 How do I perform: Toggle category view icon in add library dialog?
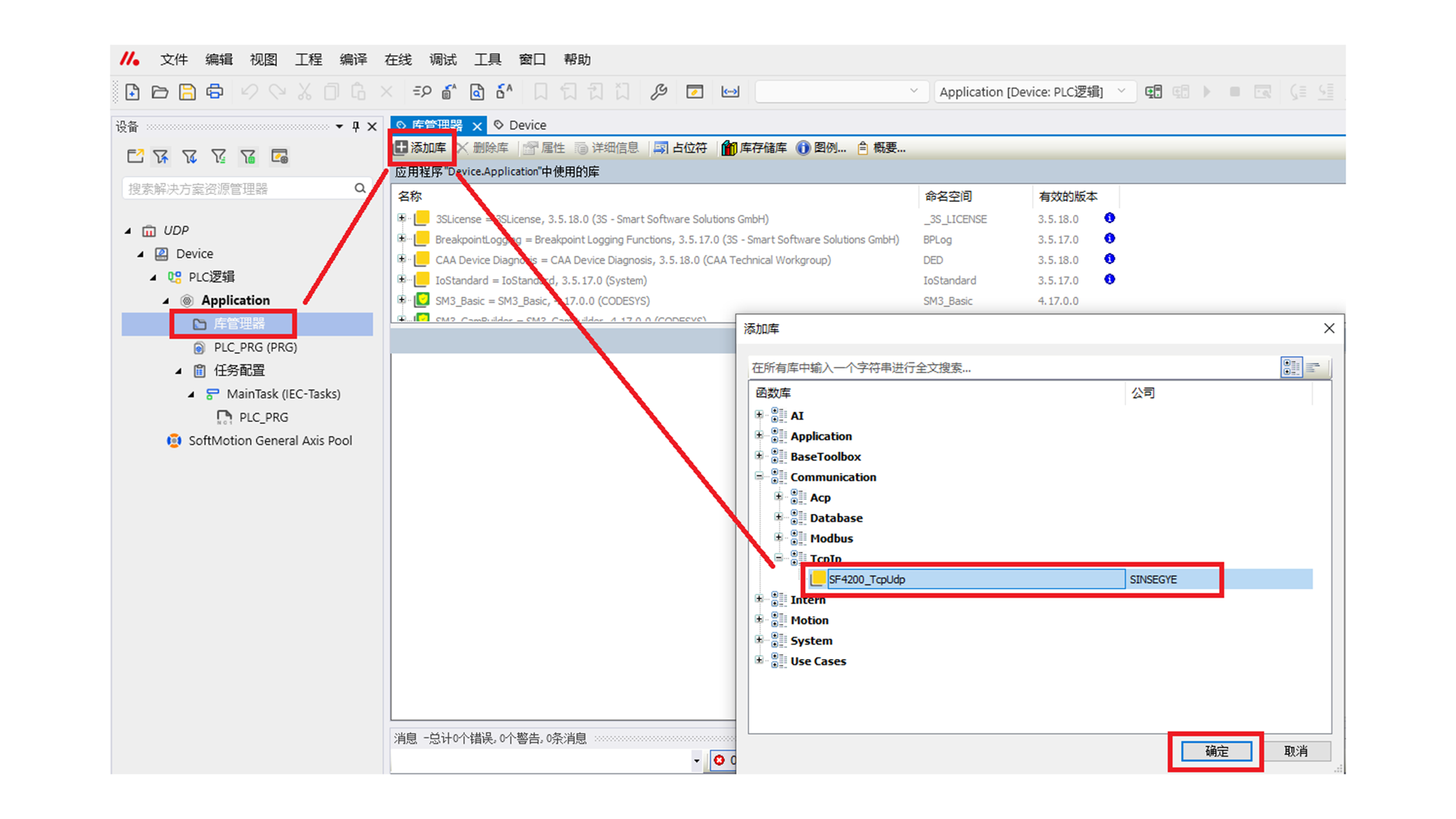(1291, 368)
